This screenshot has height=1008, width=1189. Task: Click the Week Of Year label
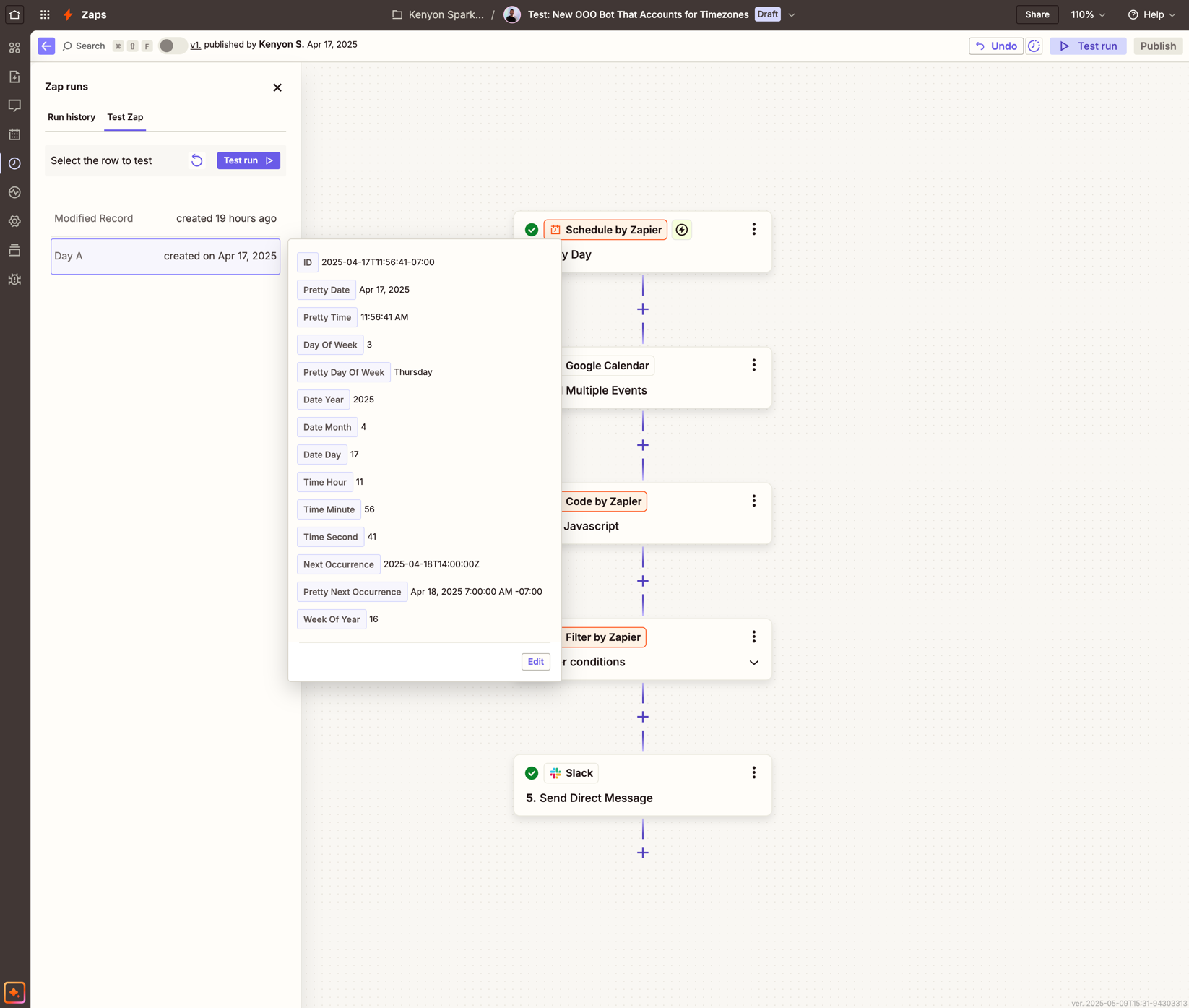tap(332, 619)
